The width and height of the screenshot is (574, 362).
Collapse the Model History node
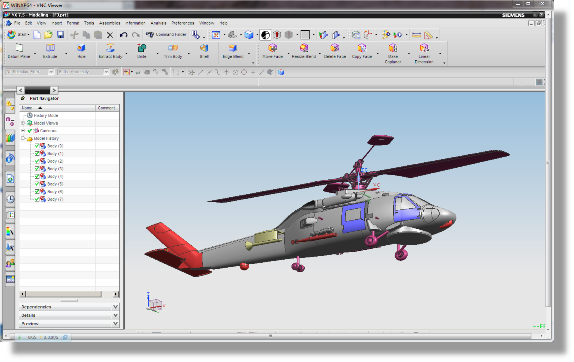point(23,138)
